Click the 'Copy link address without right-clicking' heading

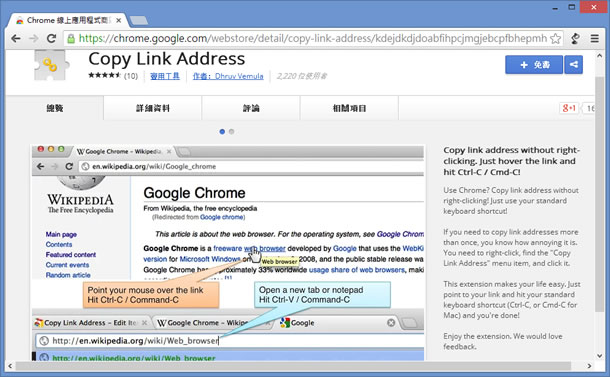512,161
